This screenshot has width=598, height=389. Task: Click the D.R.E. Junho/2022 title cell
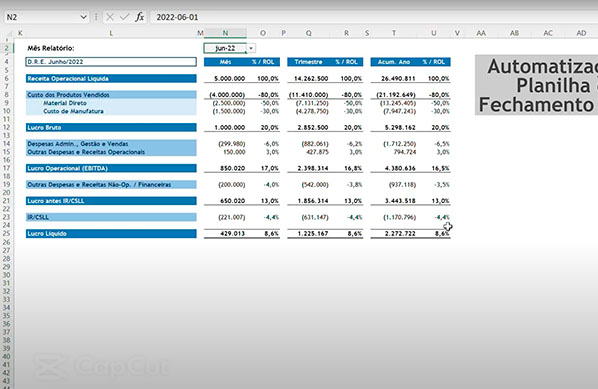(x=111, y=62)
